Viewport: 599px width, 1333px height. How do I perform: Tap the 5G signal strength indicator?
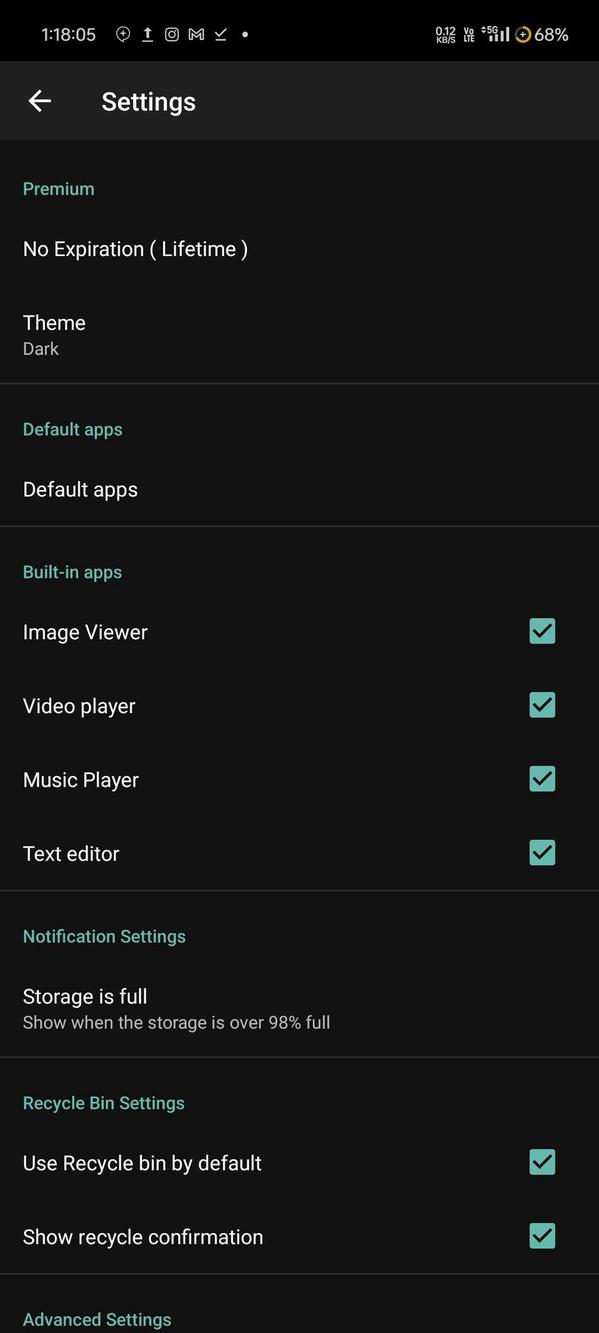click(496, 33)
